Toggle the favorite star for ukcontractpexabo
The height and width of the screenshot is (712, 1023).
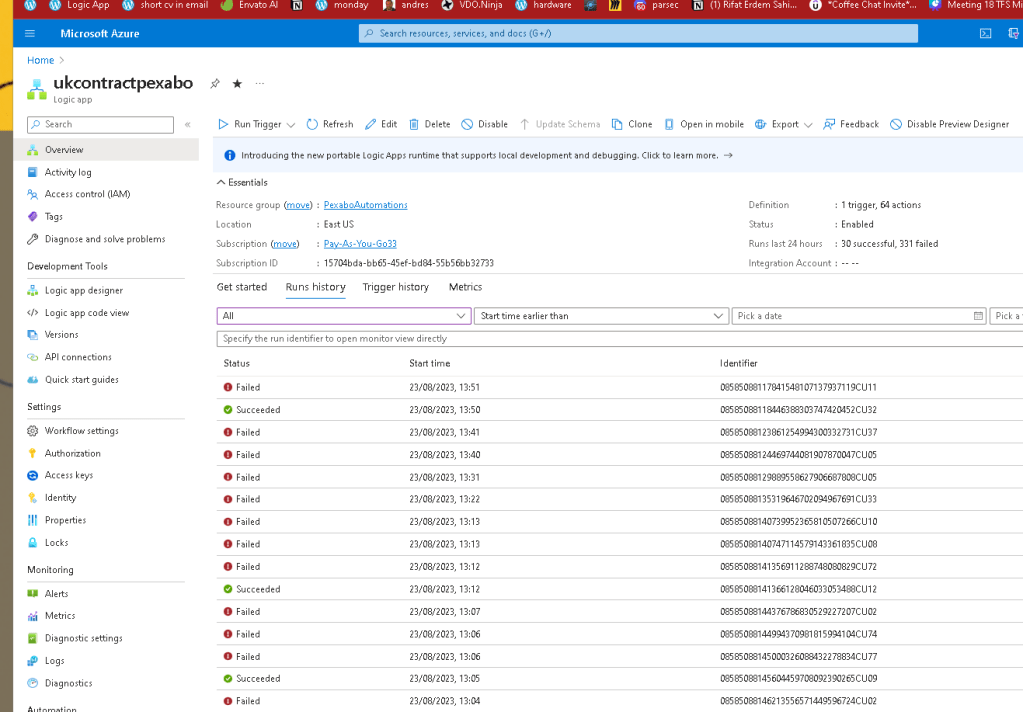237,84
